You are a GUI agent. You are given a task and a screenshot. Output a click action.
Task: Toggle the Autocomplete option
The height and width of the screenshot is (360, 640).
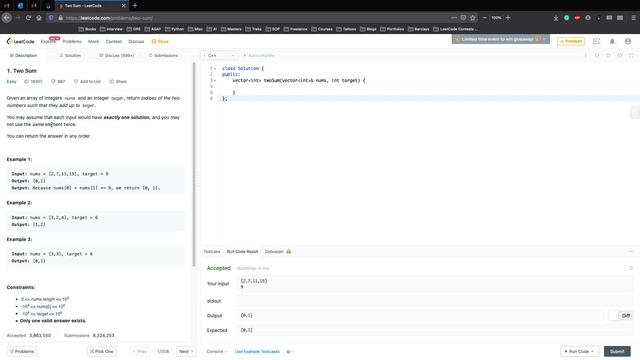click(259, 56)
